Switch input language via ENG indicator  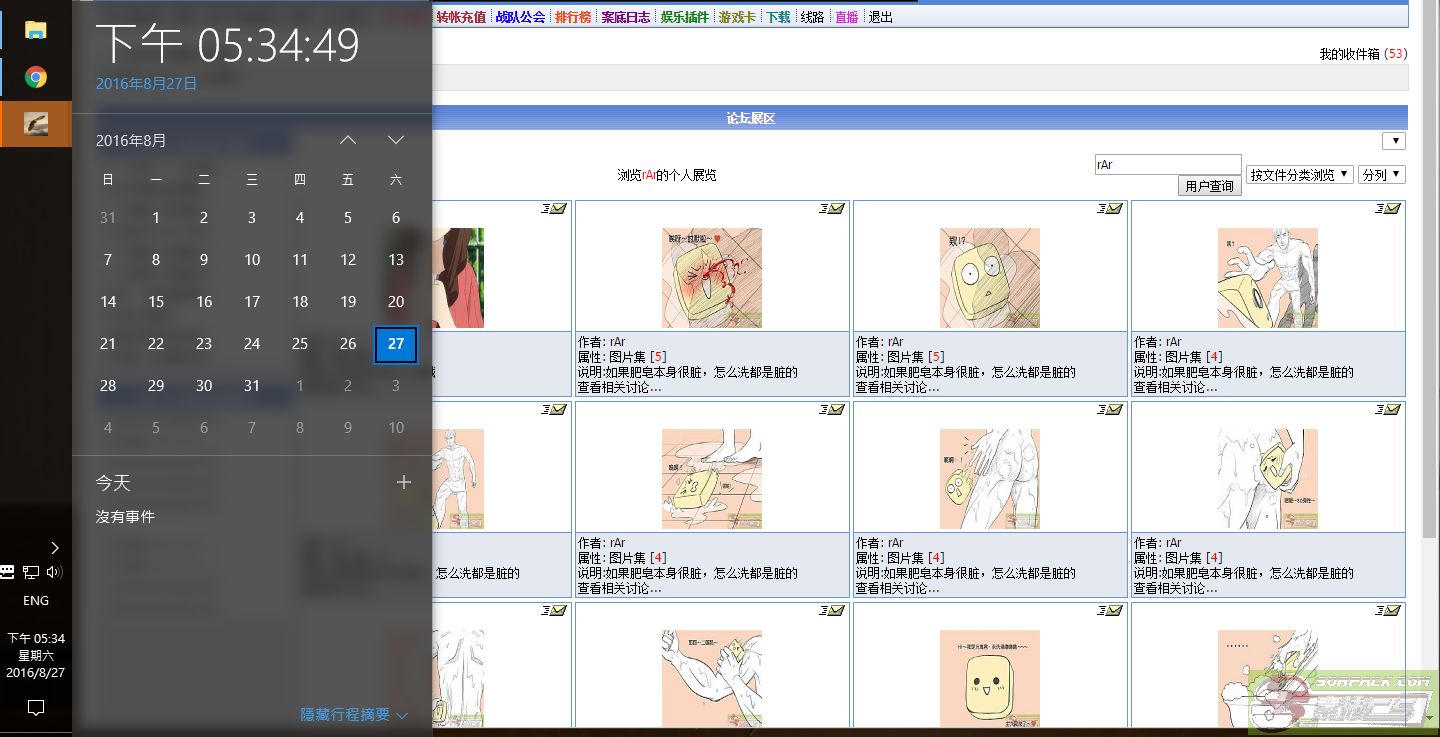[36, 601]
